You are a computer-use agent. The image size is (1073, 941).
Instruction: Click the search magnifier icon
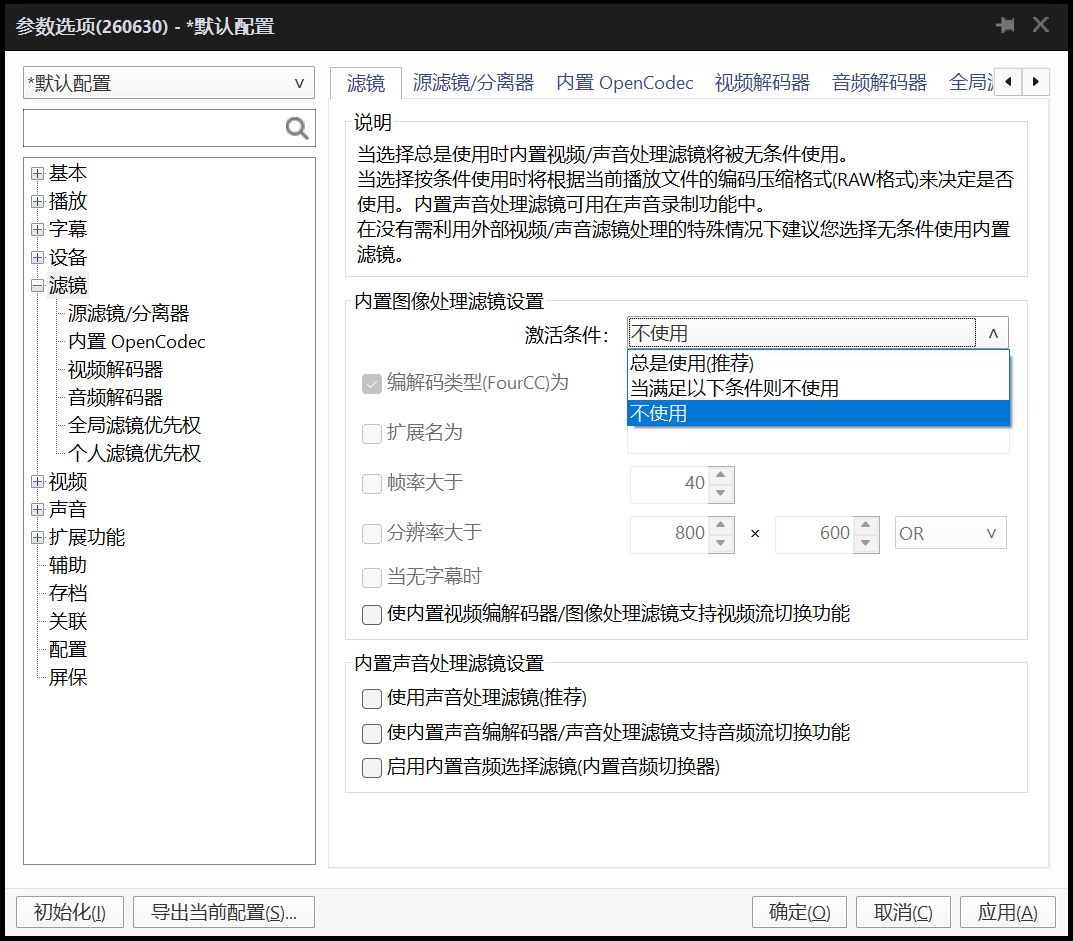[297, 128]
